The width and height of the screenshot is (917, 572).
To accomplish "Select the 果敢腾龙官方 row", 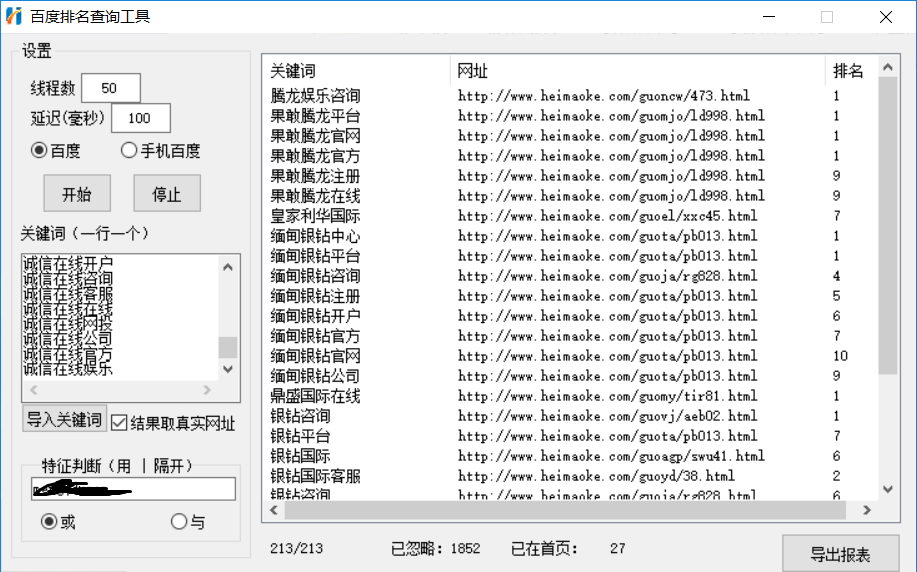I will click(x=571, y=156).
